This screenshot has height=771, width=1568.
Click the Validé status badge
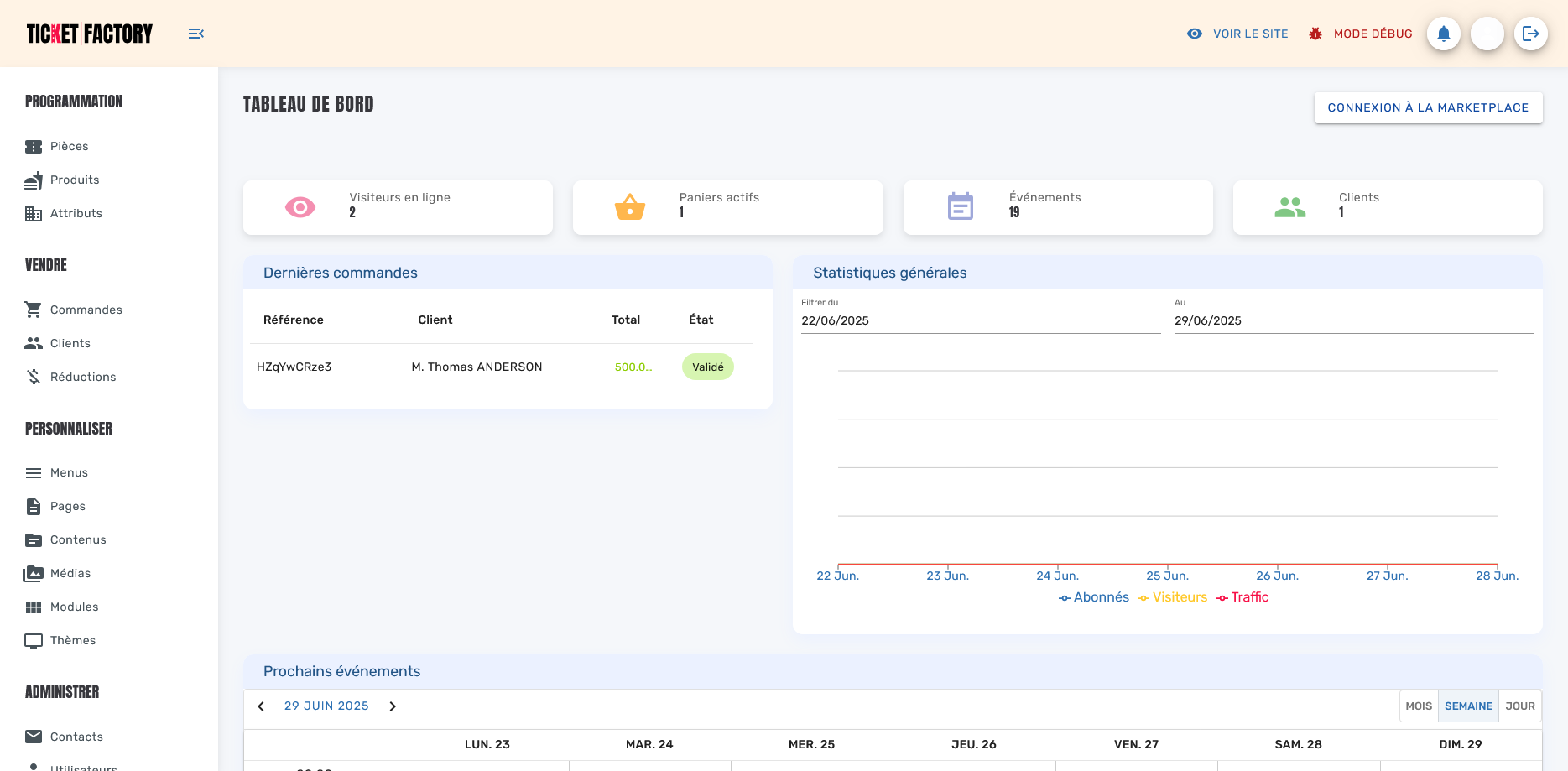707,367
